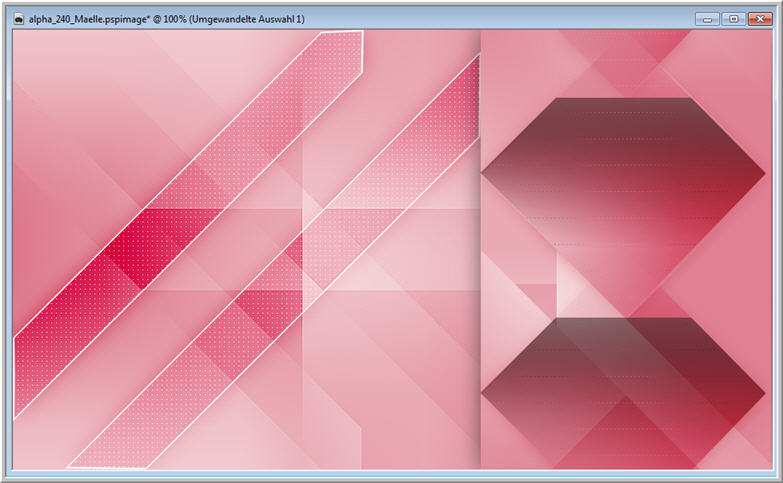
Task: Minimize the alpha_240_Maelle image window
Action: click(x=707, y=19)
